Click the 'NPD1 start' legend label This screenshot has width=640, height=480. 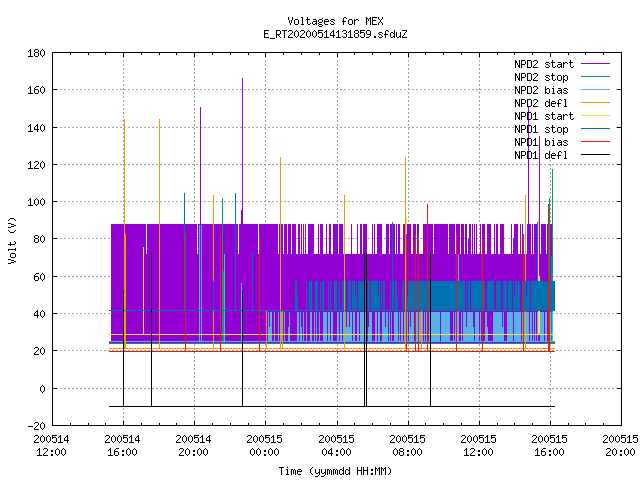pyautogui.click(x=544, y=116)
